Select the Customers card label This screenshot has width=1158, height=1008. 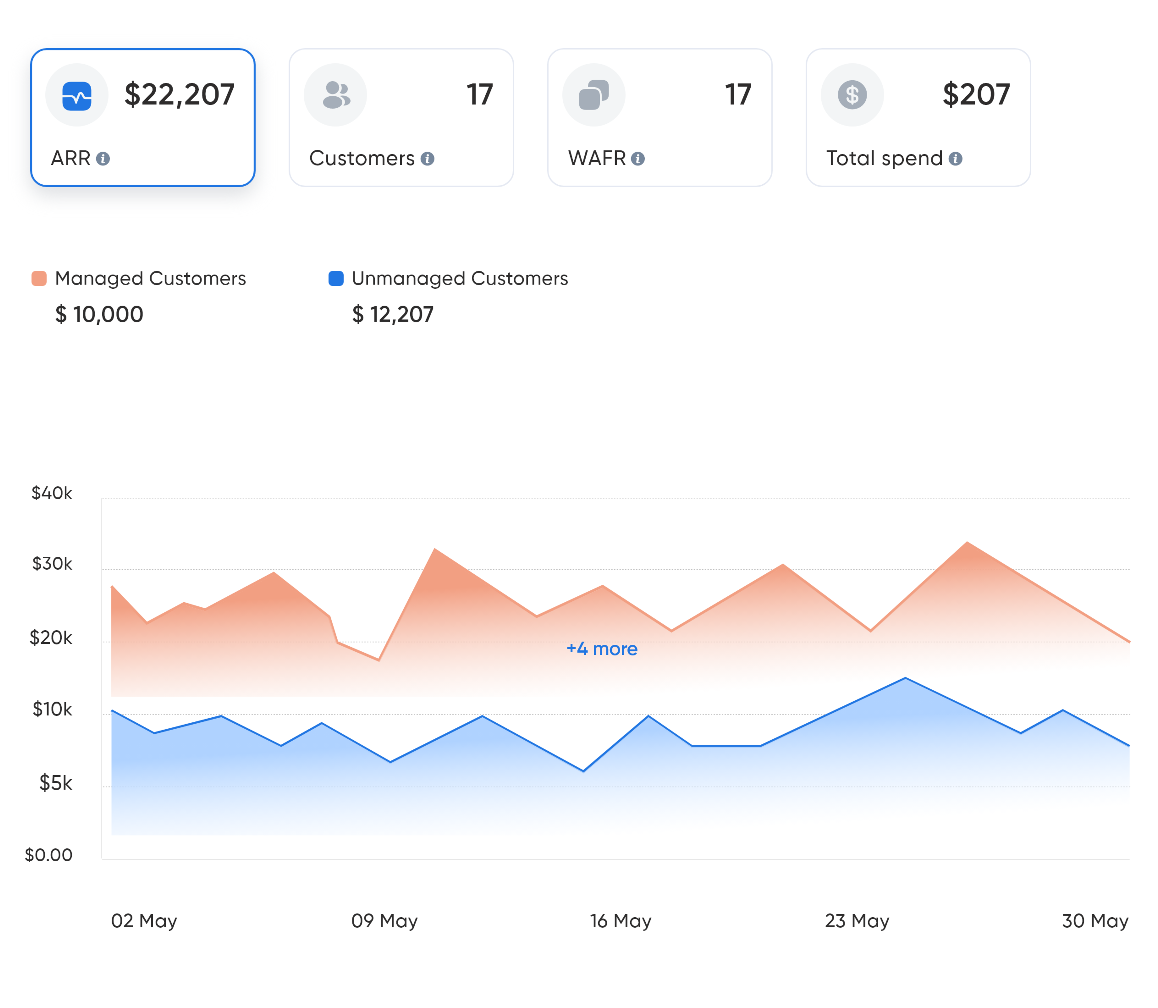(362, 158)
